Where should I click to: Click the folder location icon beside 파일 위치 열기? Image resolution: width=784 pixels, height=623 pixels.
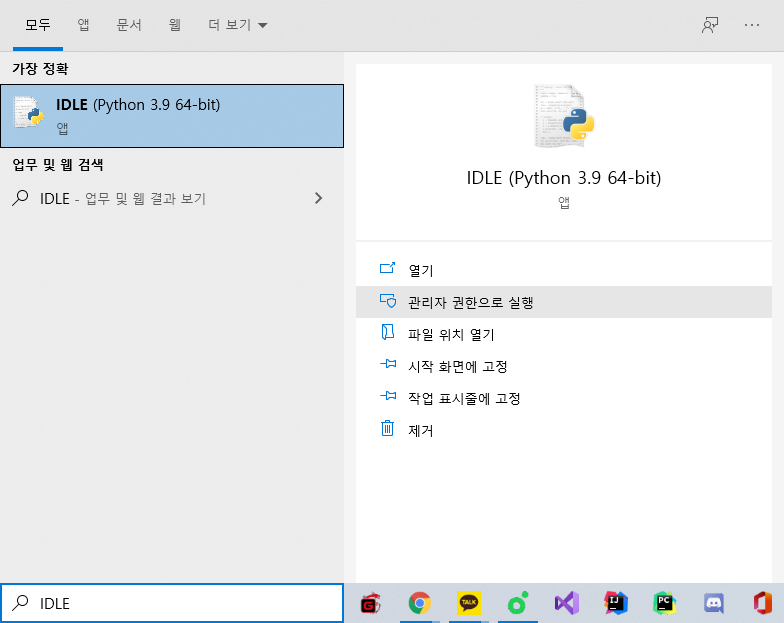click(x=388, y=332)
